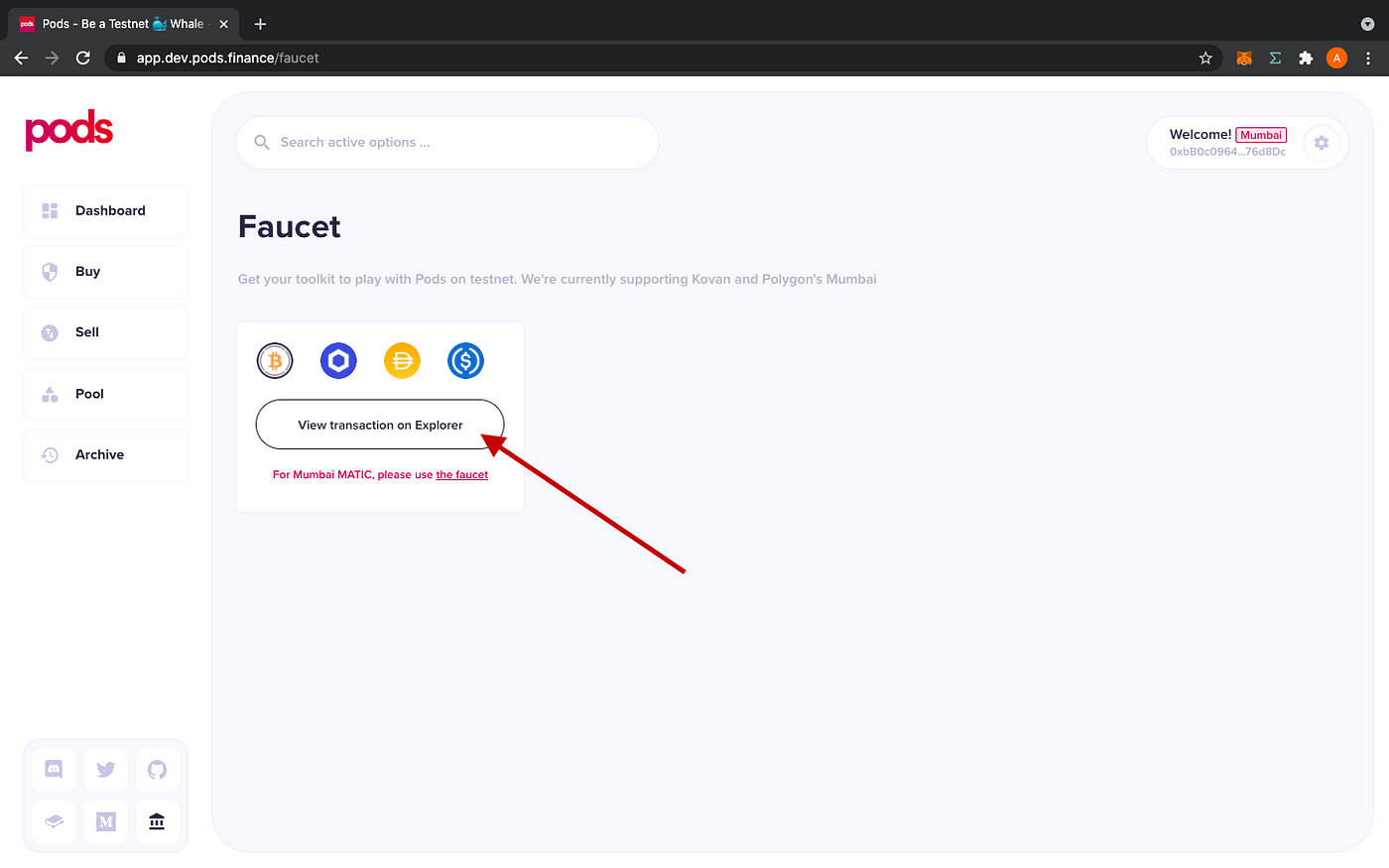
Task: Open the Archive page
Action: tap(105, 454)
